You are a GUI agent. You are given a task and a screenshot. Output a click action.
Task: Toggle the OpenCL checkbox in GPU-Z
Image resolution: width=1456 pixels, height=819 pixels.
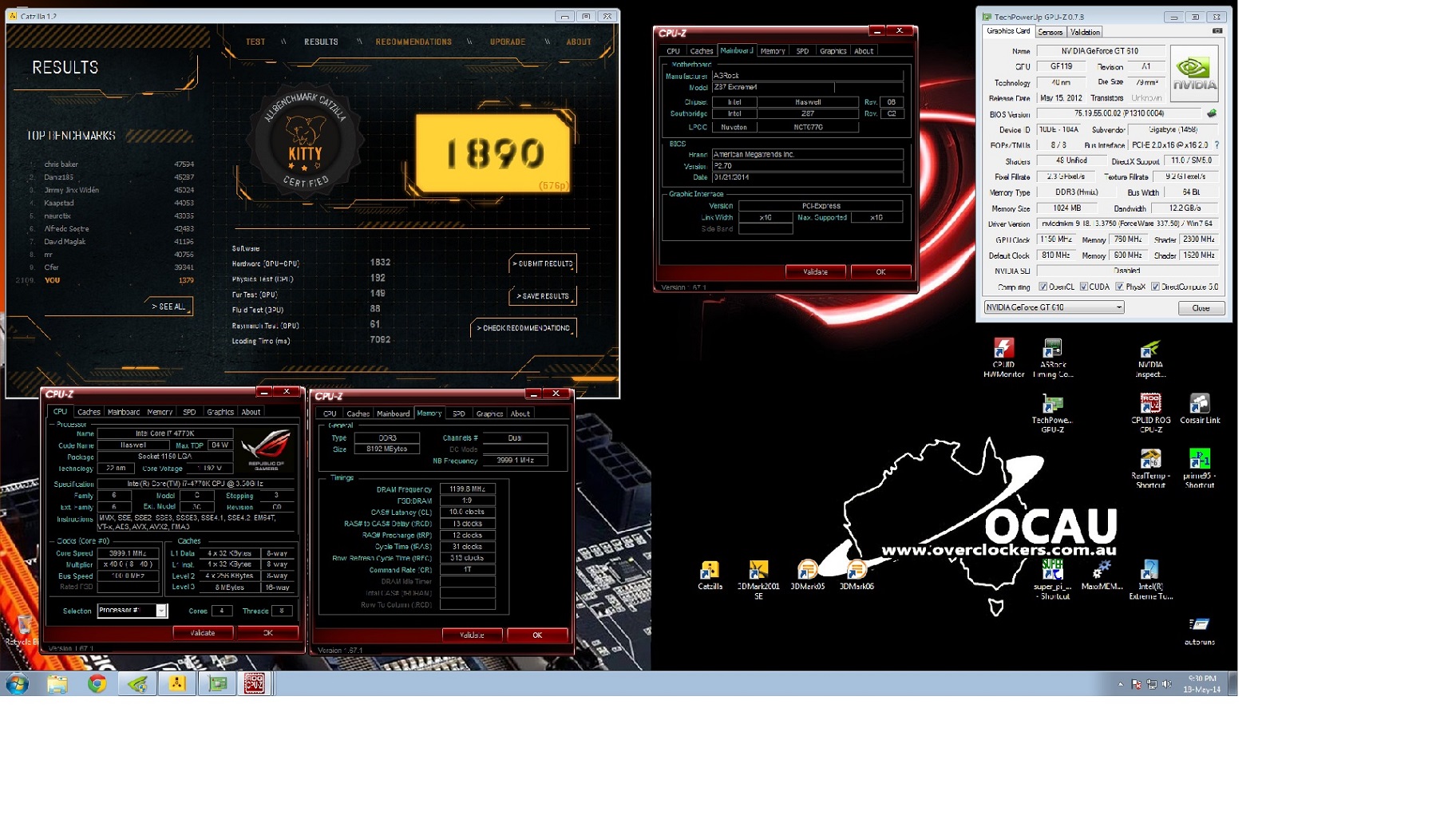(x=1043, y=287)
